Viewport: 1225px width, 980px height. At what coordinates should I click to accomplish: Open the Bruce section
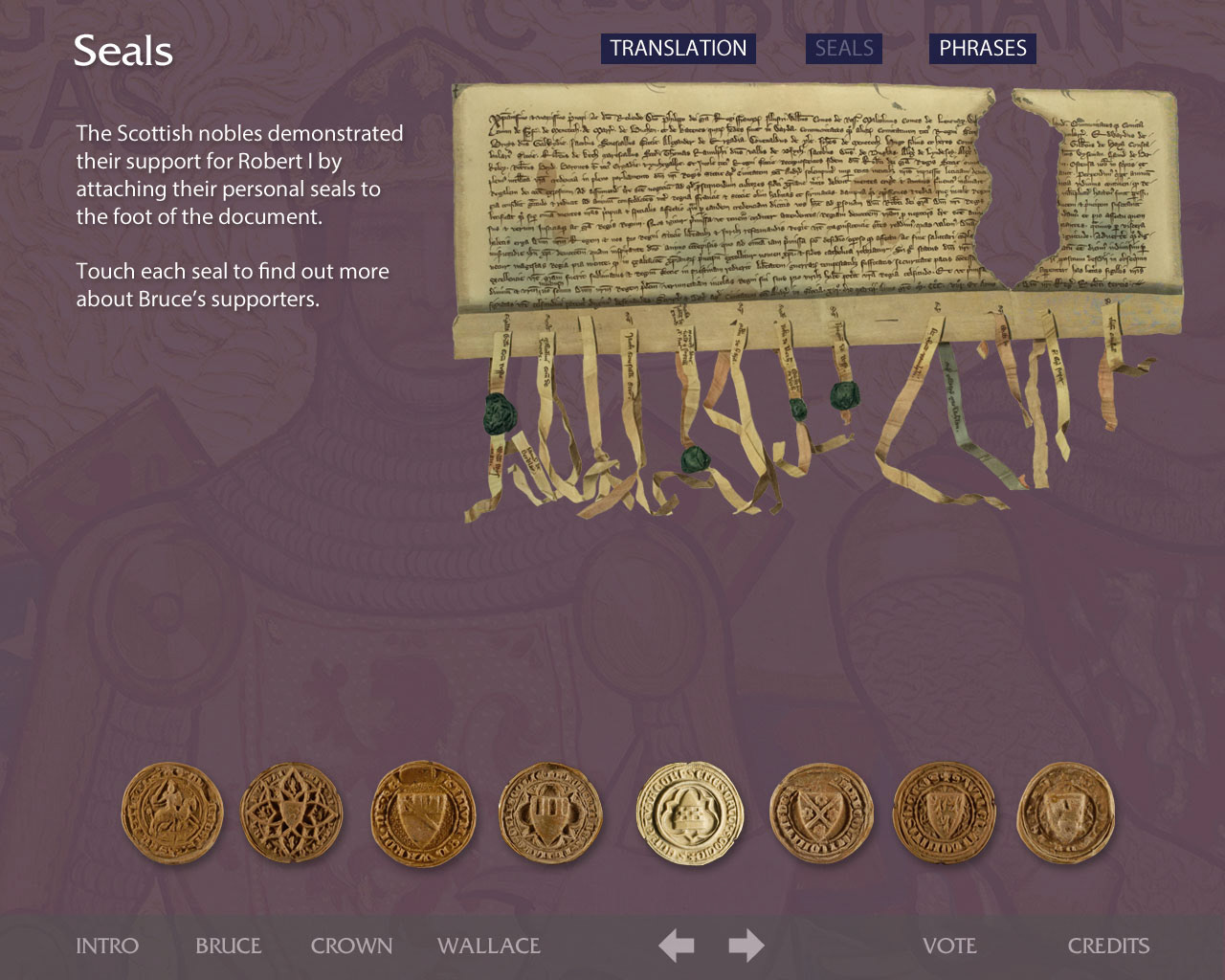(228, 946)
